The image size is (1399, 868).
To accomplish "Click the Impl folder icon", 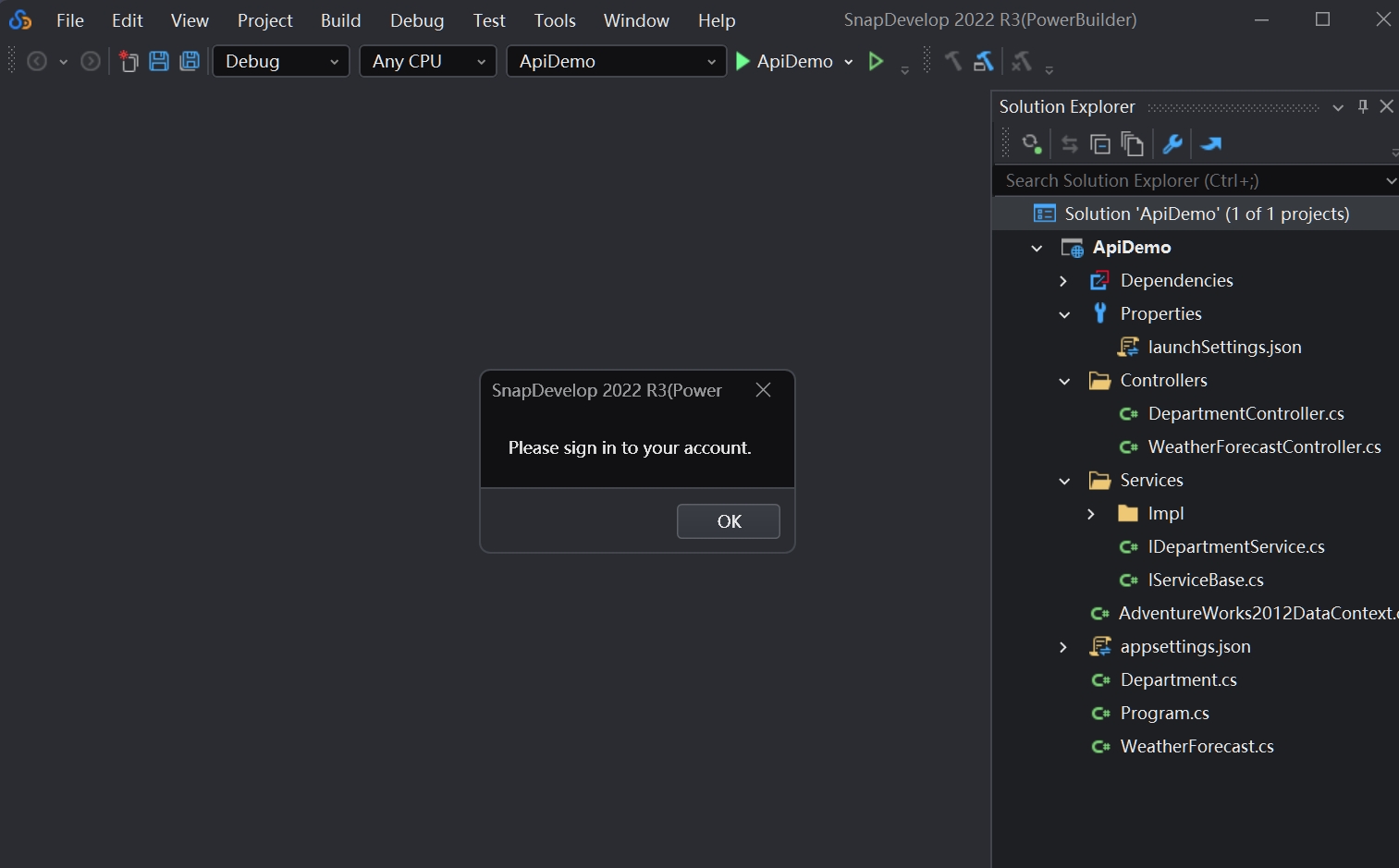I will click(1128, 513).
